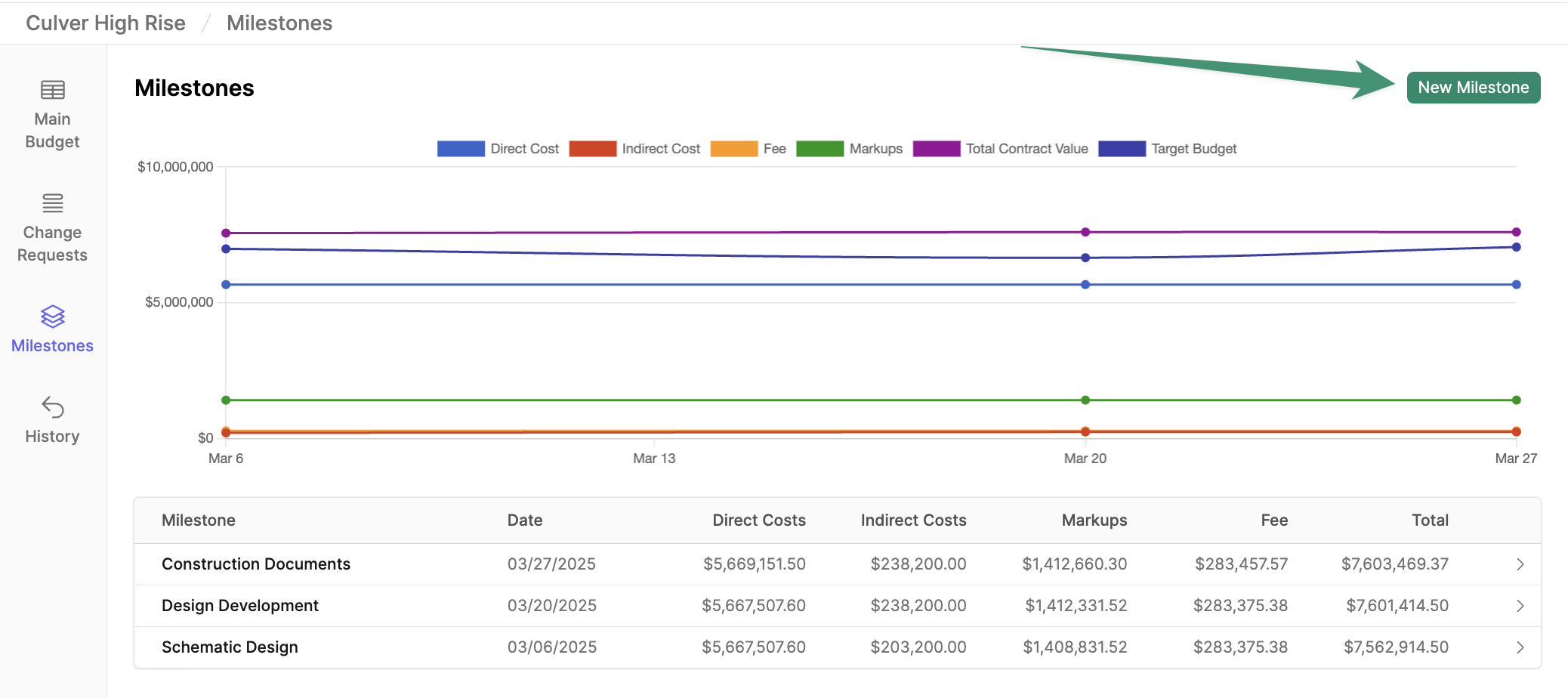This screenshot has height=698, width=1568.
Task: Click the total $7,601,414.50
Action: click(x=1397, y=606)
